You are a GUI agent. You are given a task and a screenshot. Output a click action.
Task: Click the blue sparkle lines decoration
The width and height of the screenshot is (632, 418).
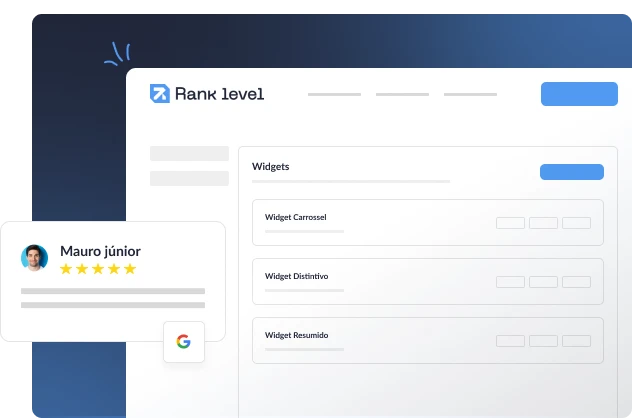117,54
